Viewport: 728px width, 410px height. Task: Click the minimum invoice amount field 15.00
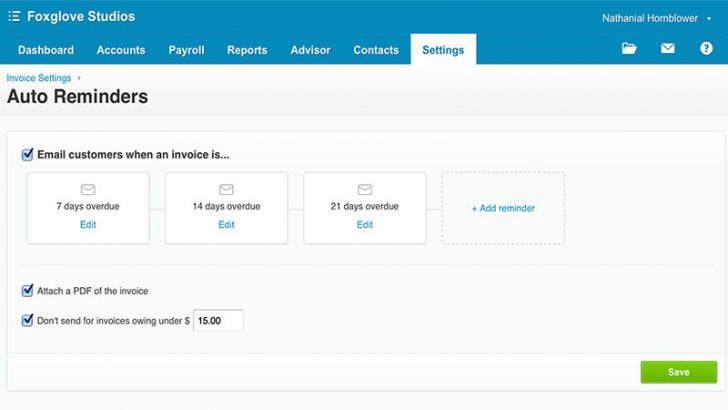(x=218, y=320)
